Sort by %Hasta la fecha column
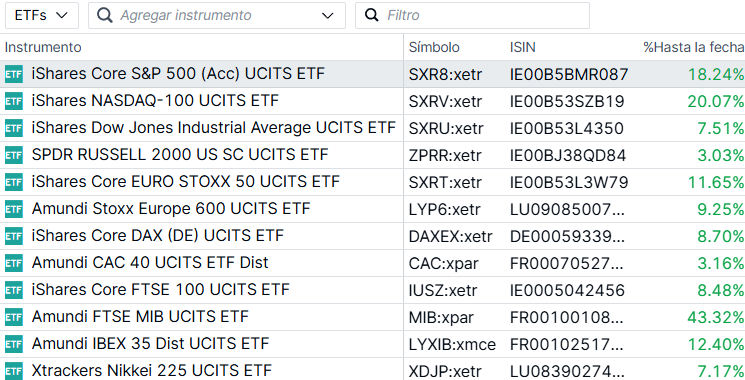Screen dimensions: 745x380 pyautogui.click(x=694, y=47)
